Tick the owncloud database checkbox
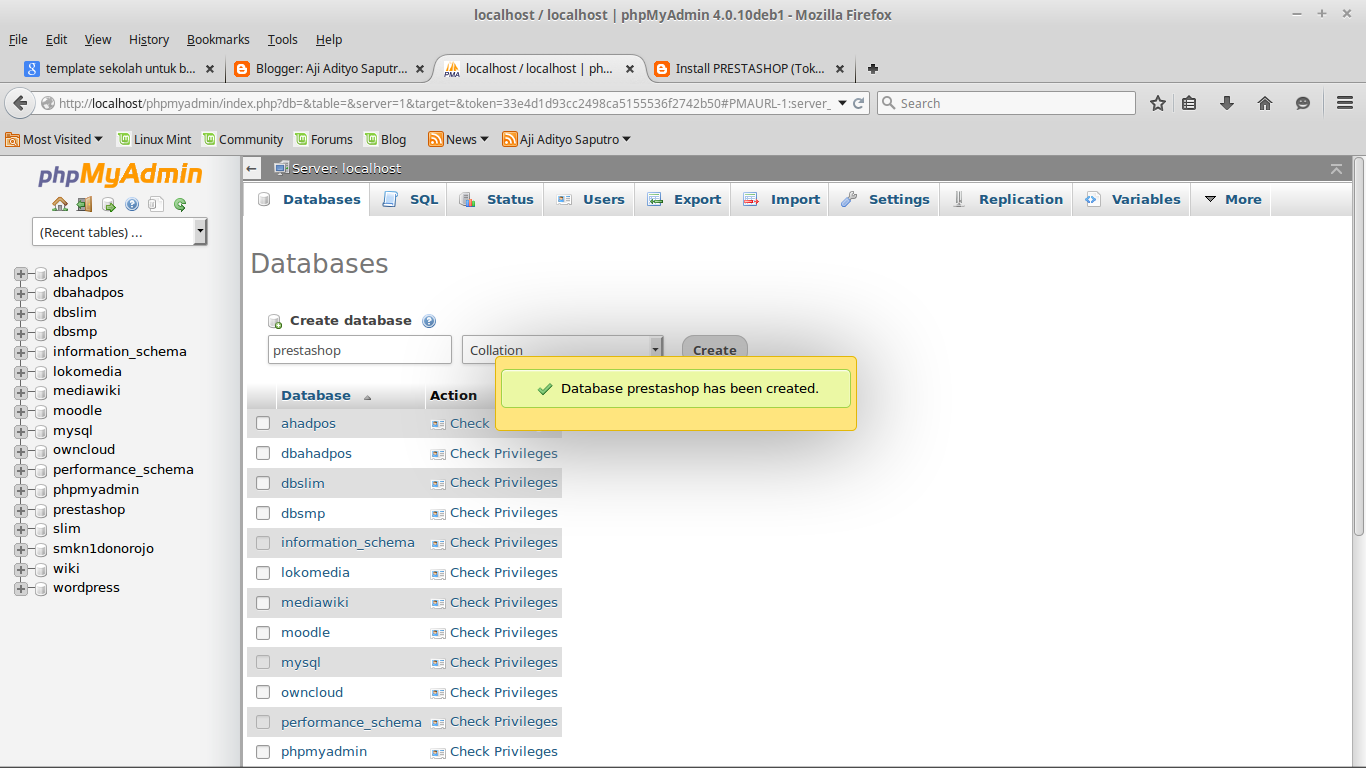Image resolution: width=1366 pixels, height=768 pixels. tap(263, 692)
